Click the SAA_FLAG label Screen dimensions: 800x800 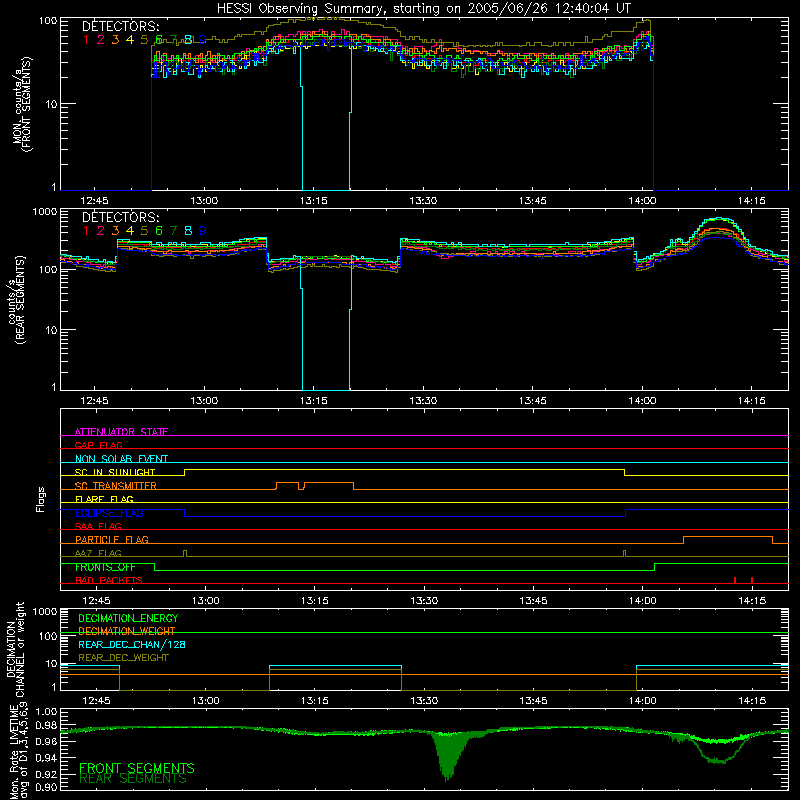pos(98,526)
